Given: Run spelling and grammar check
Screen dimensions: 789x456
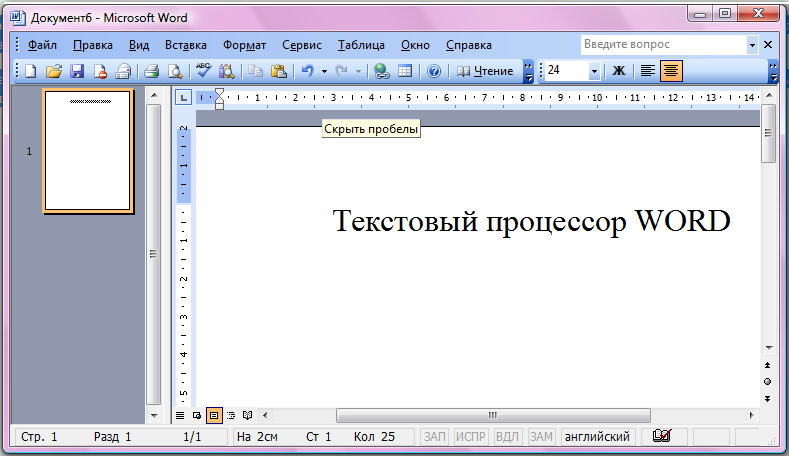Looking at the screenshot, I should (x=203, y=71).
